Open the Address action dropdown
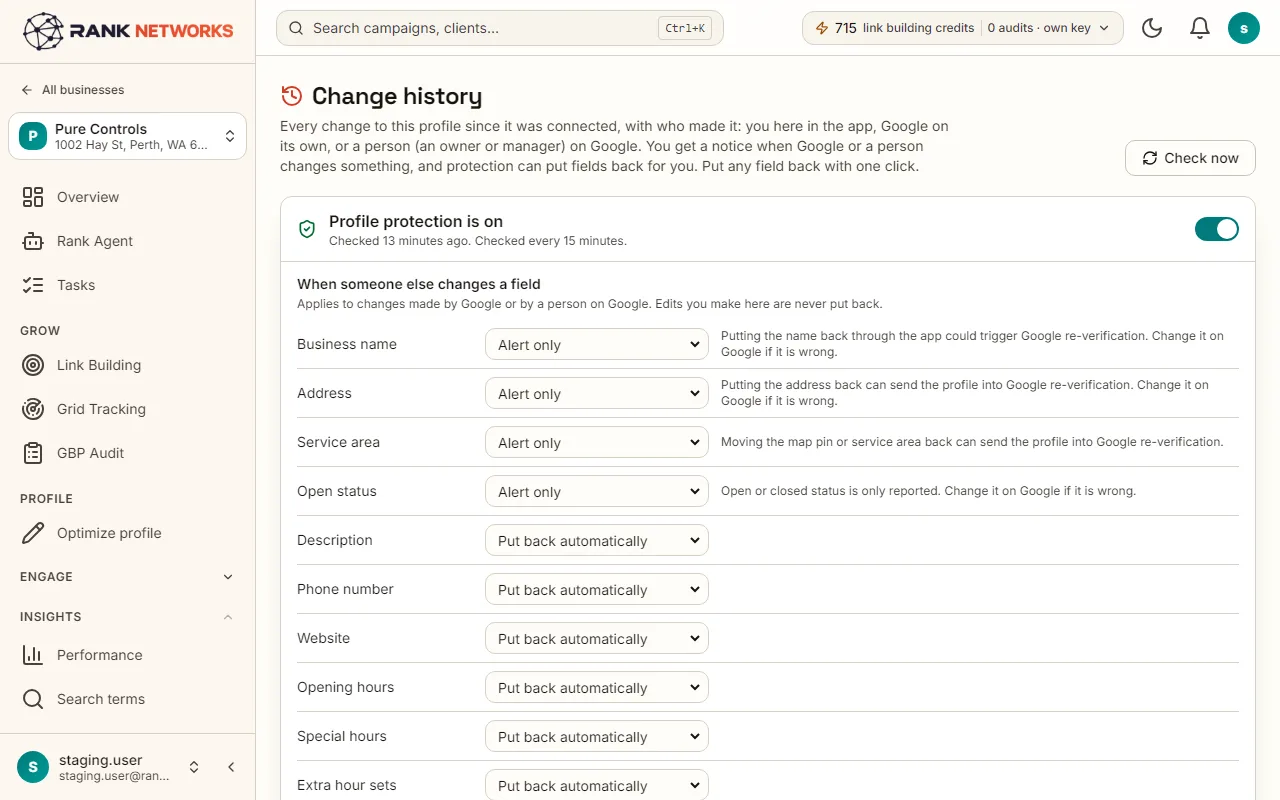Screen dimensions: 1280x800 point(597,393)
